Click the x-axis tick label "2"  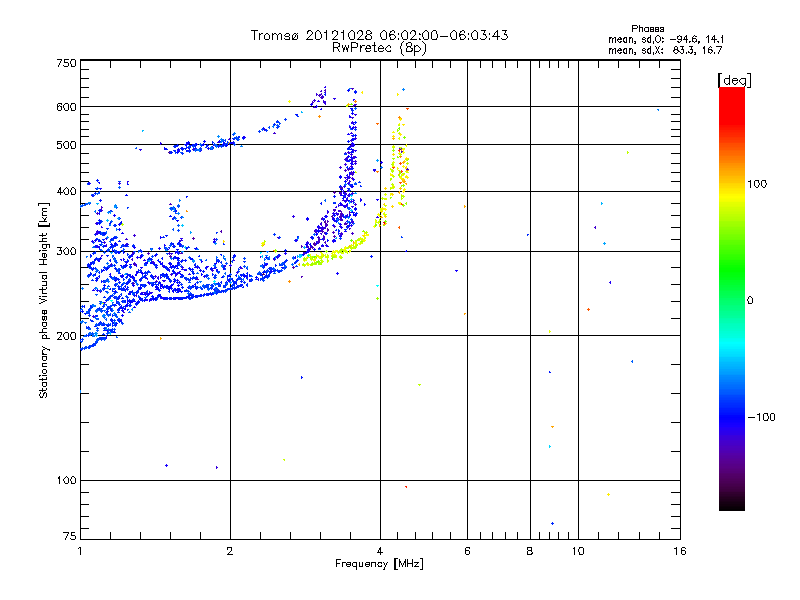tap(230, 551)
